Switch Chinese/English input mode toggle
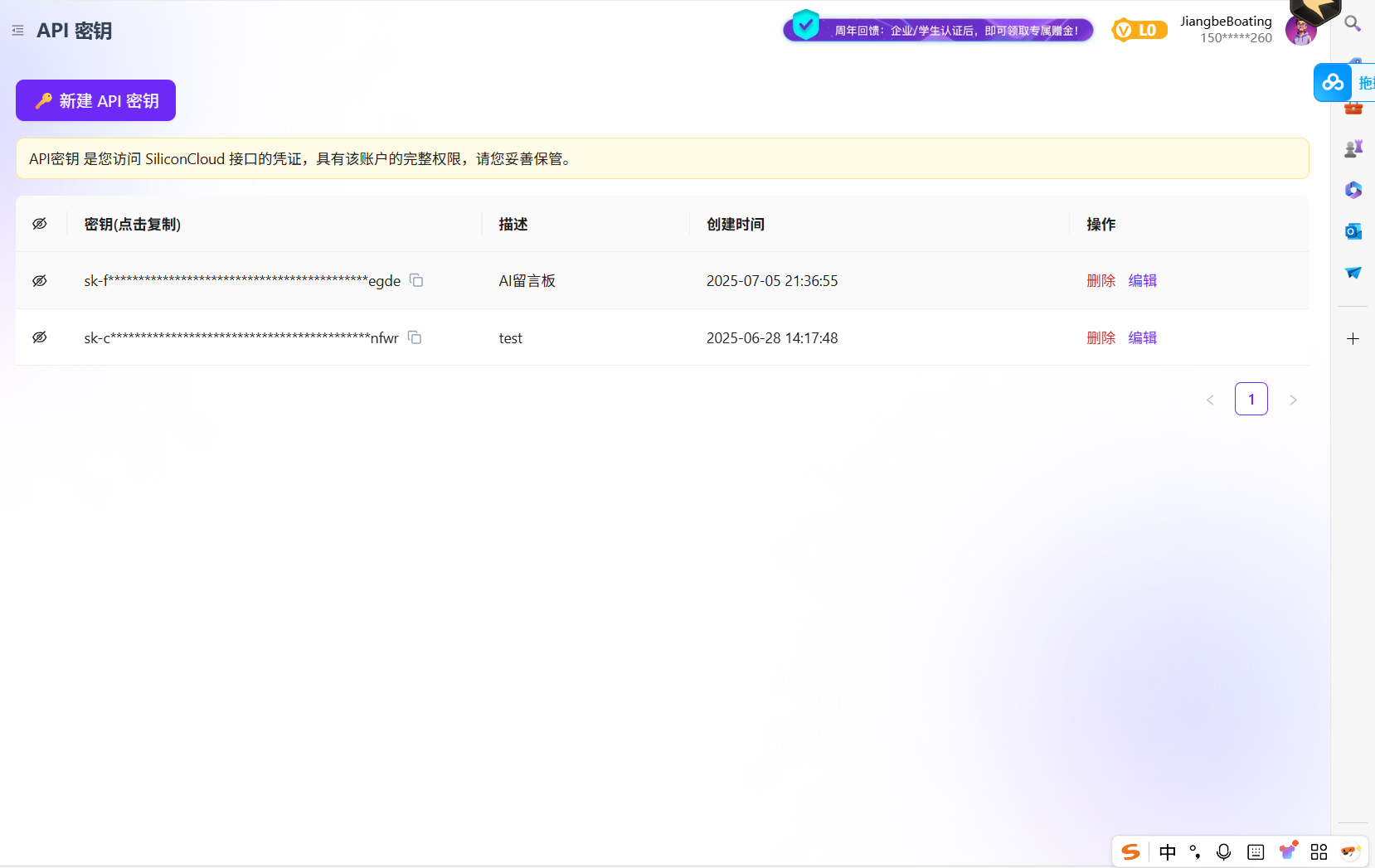Viewport: 1375px width, 868px height. (1169, 851)
